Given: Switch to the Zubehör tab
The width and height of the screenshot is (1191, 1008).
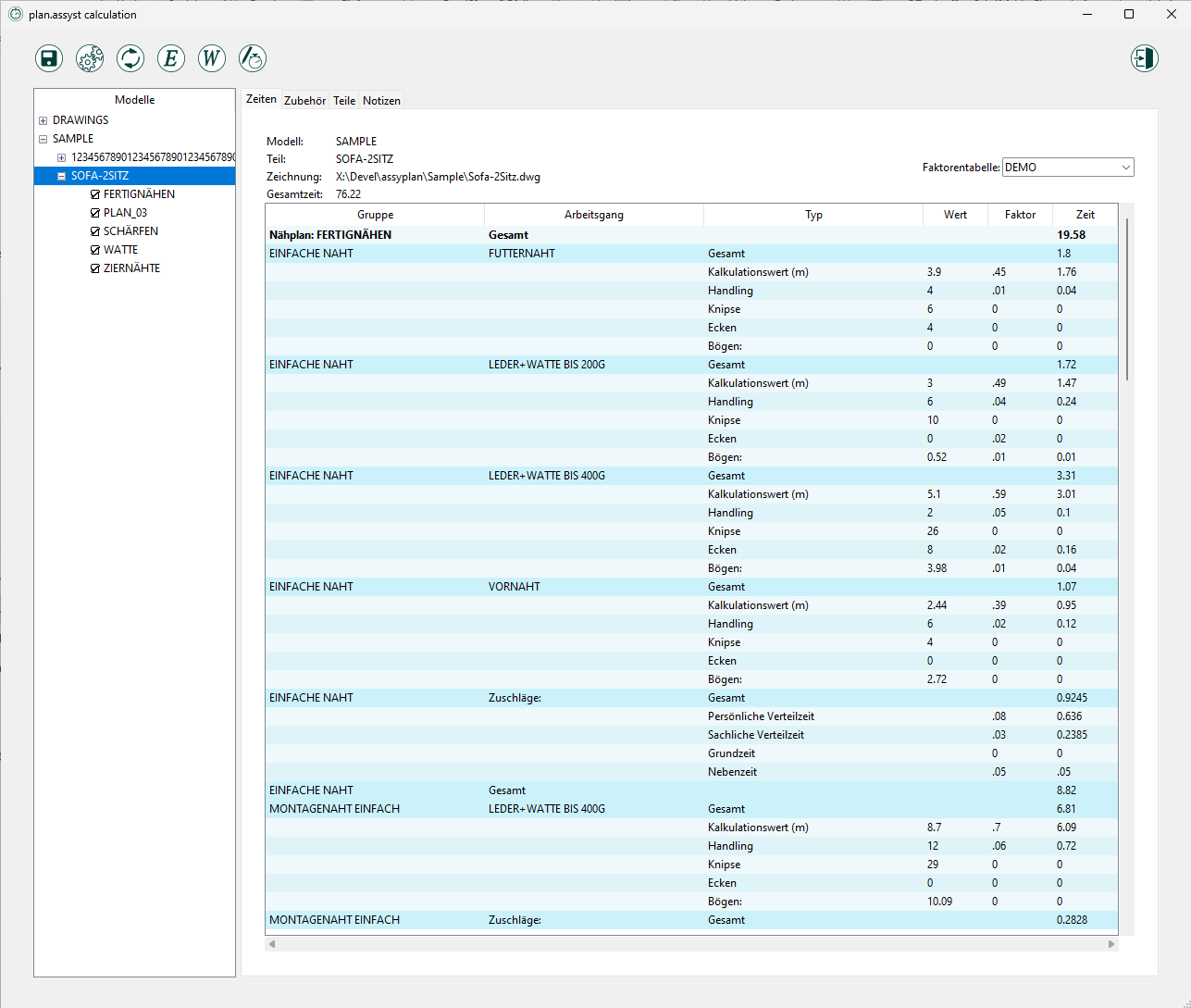Looking at the screenshot, I should 304,101.
